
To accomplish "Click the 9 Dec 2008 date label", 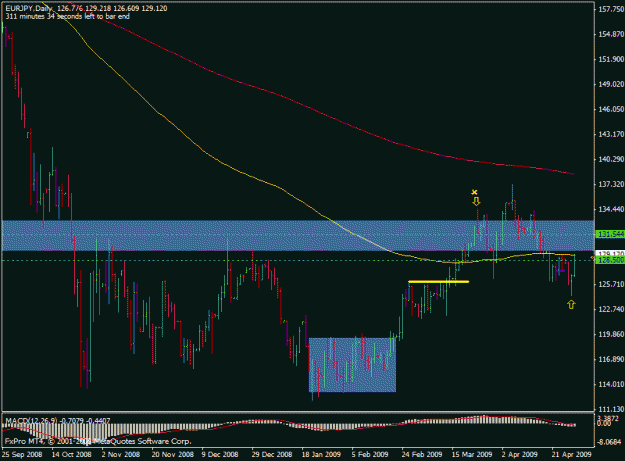I will (x=220, y=454).
